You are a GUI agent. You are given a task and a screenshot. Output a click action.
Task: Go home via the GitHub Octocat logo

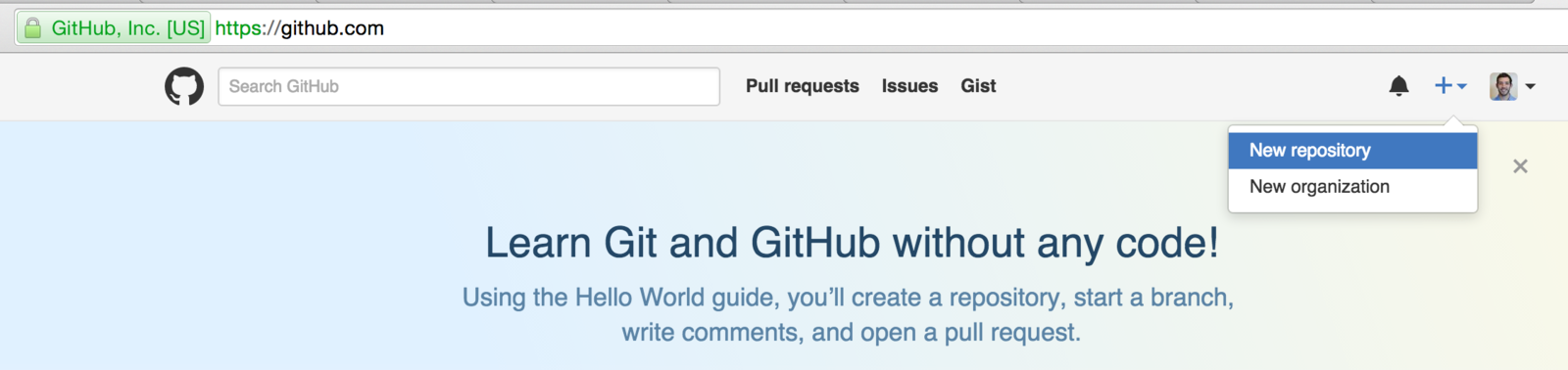click(184, 86)
